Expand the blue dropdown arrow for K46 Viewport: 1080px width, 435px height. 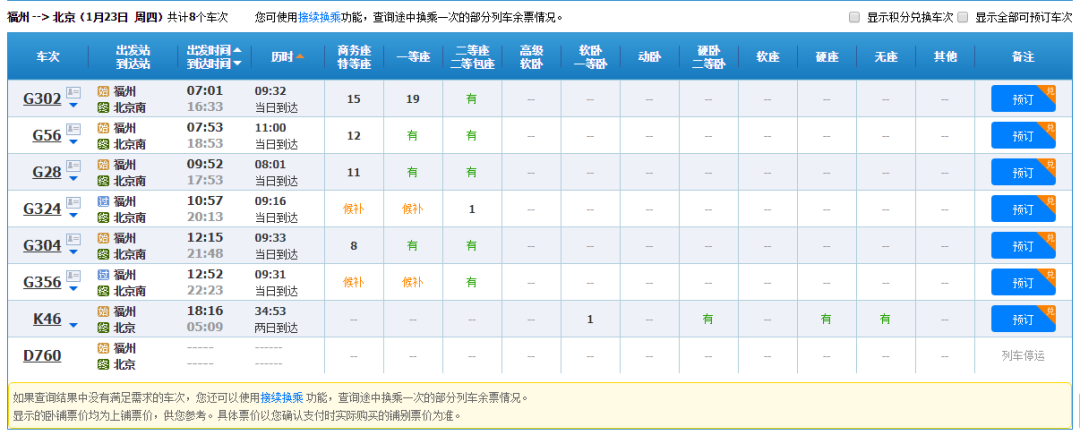pyautogui.click(x=73, y=325)
